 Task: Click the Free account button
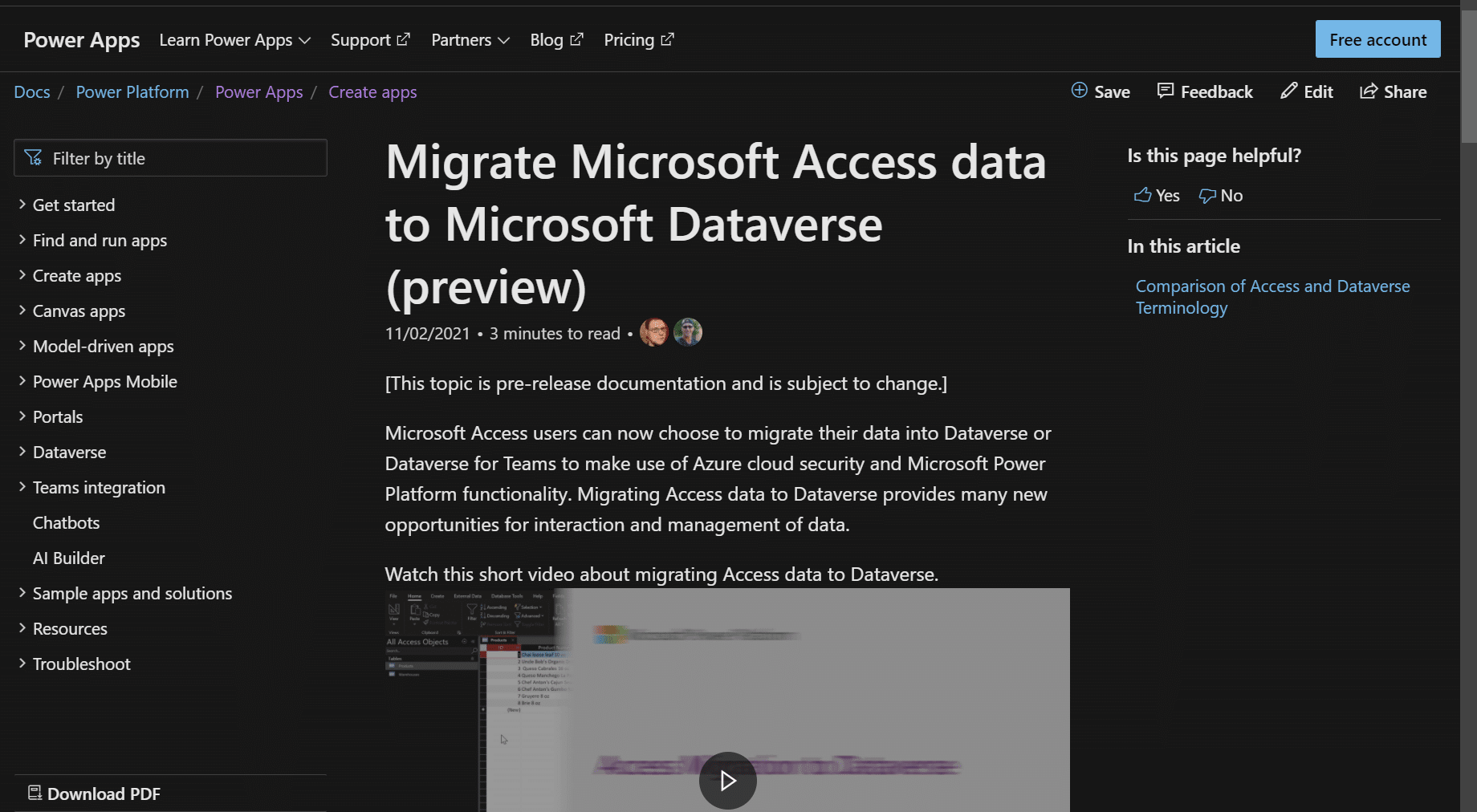point(1377,39)
